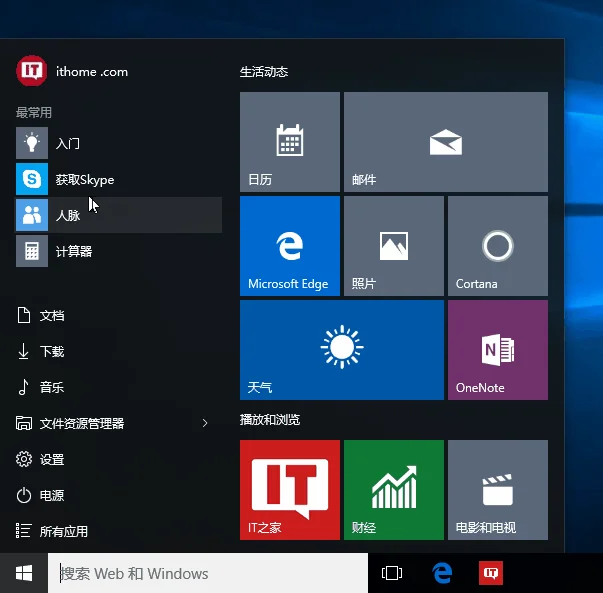
Task: Click the 最常用 section heading
Action: coord(34,113)
